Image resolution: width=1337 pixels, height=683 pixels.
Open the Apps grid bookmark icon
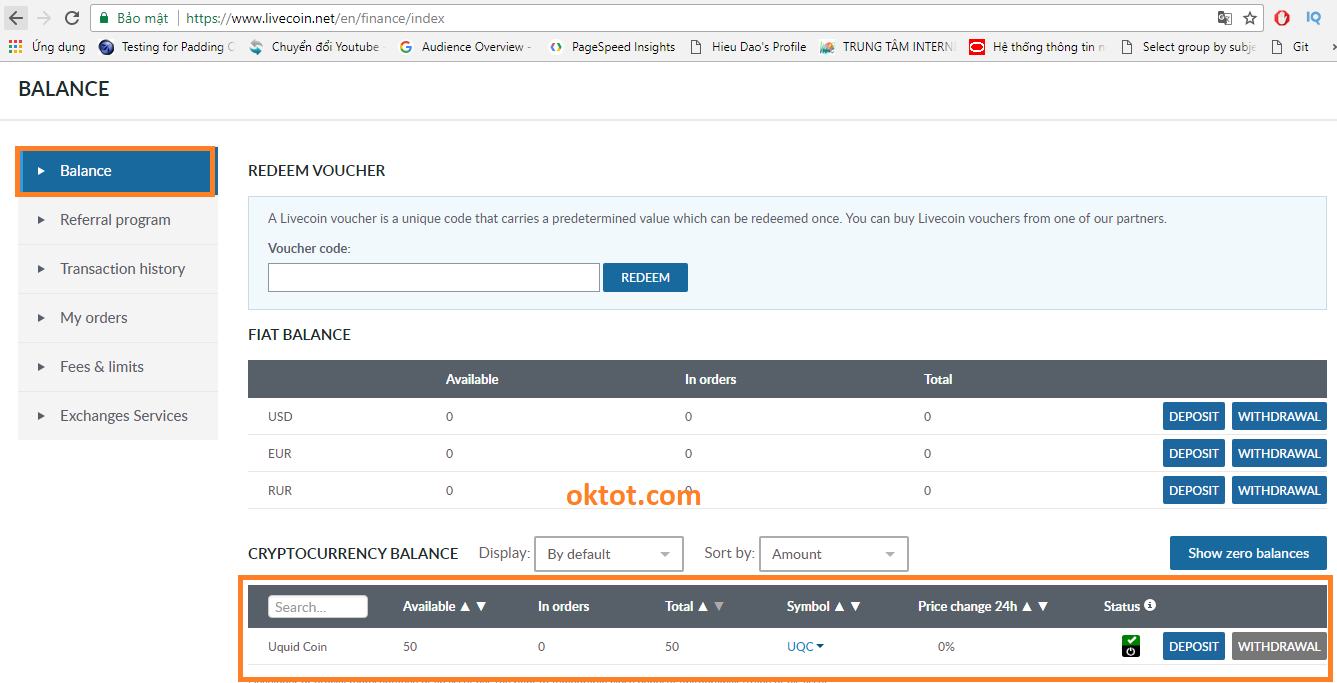(15, 47)
